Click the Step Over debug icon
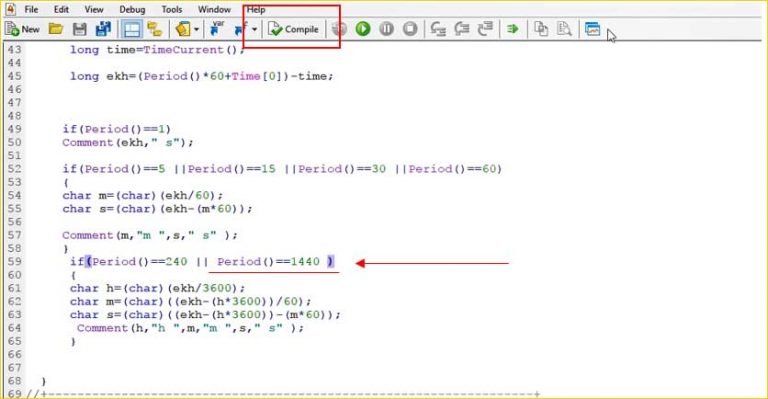 (x=461, y=29)
